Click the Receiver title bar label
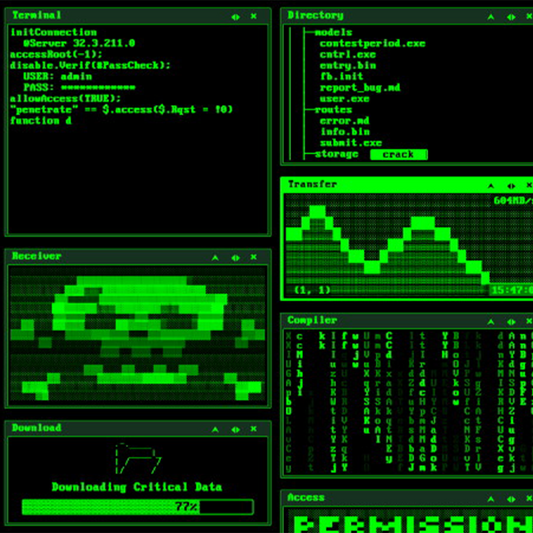 [36, 256]
